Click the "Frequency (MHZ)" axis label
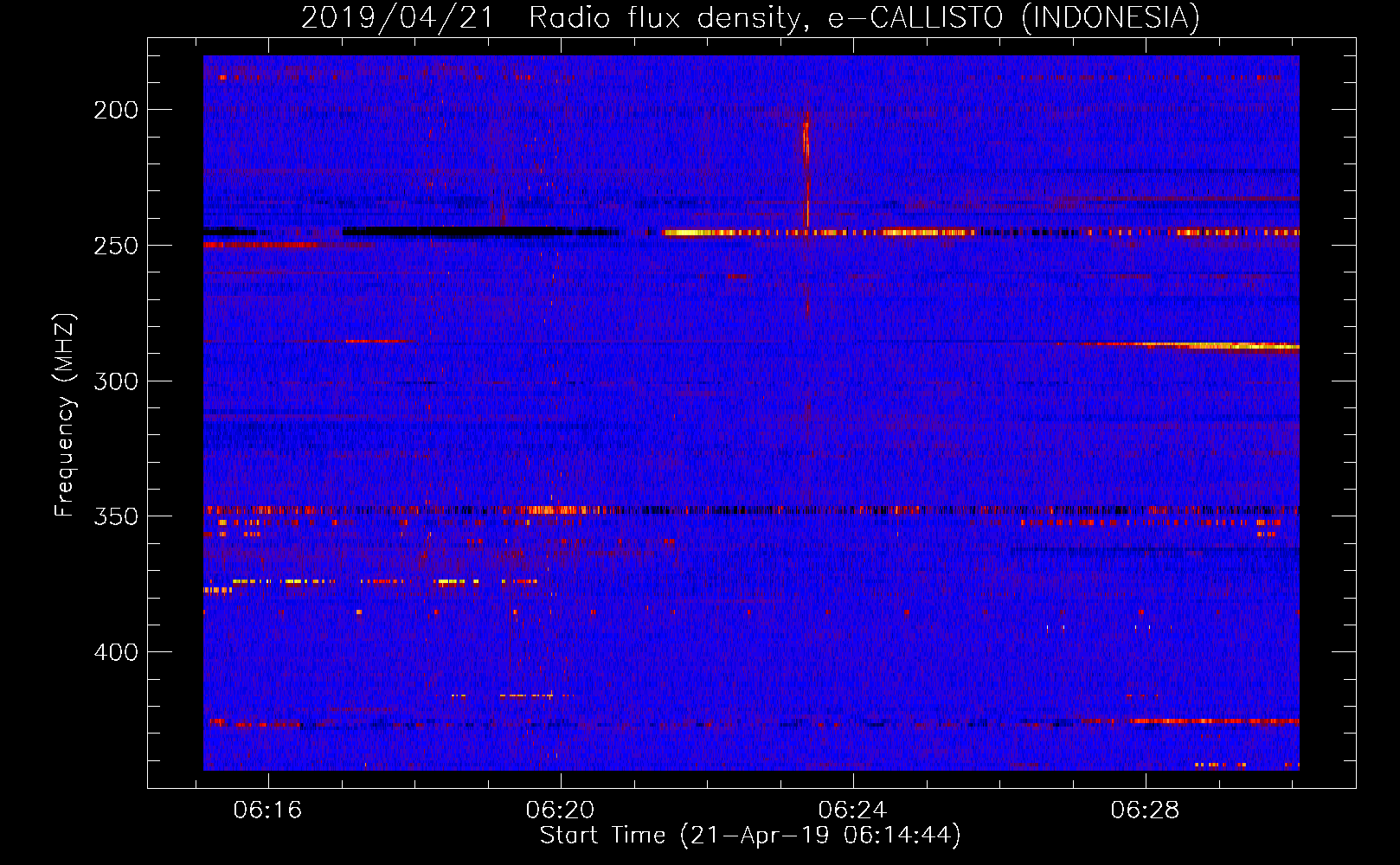The height and width of the screenshot is (865, 1400). (x=65, y=415)
